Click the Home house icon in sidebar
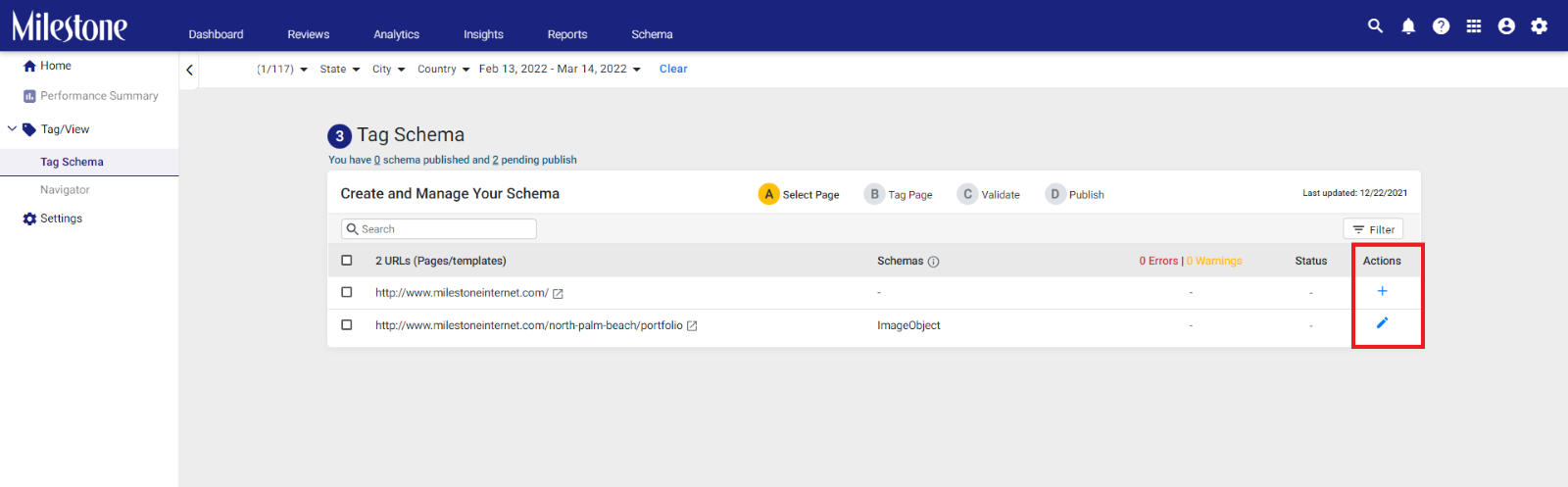Screen dimensions: 1568x487 click(x=29, y=67)
